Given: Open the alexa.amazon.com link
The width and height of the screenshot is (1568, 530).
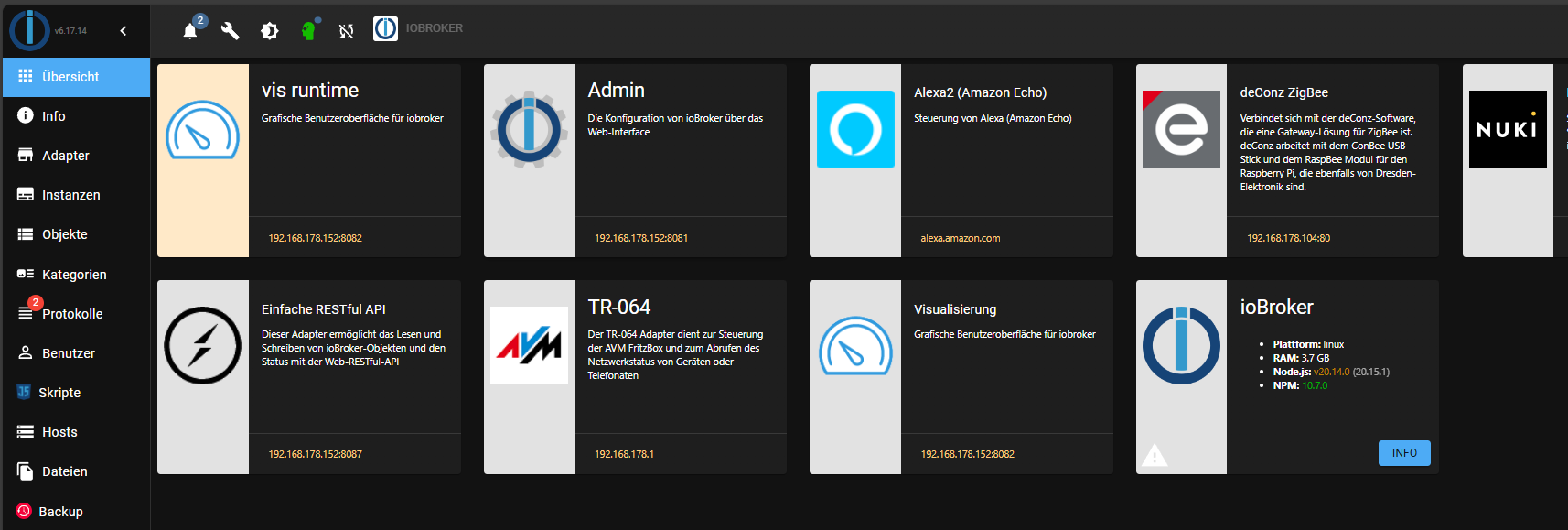Looking at the screenshot, I should point(960,238).
